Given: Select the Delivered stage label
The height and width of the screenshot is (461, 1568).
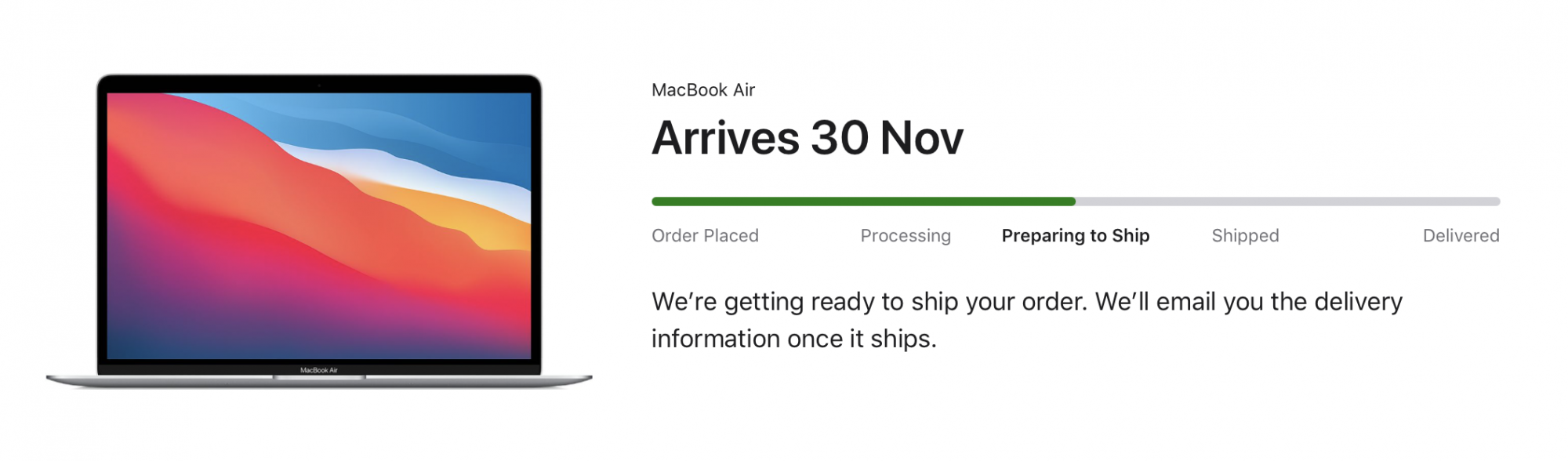Looking at the screenshot, I should [1461, 236].
